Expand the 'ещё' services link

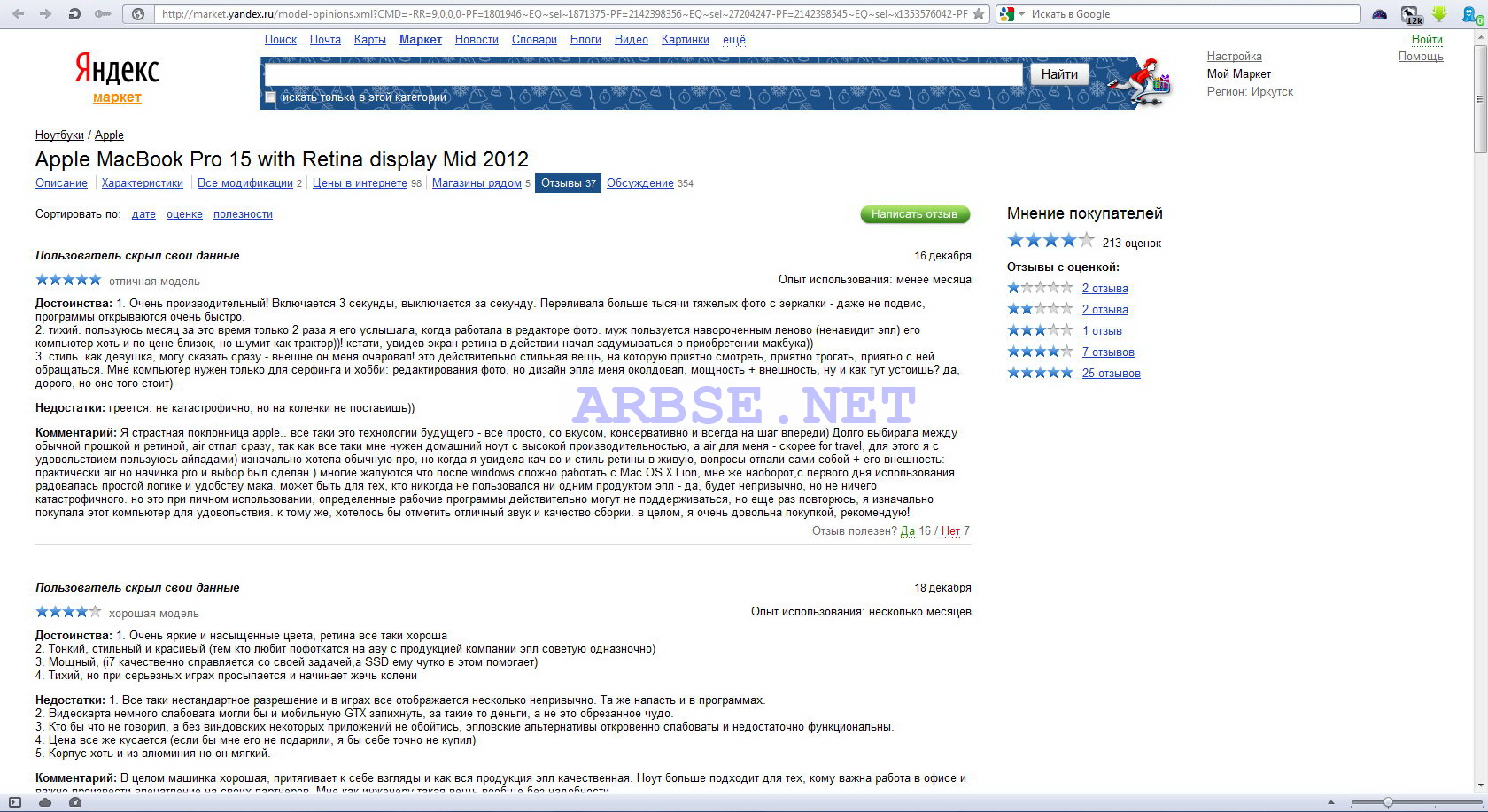(x=734, y=40)
